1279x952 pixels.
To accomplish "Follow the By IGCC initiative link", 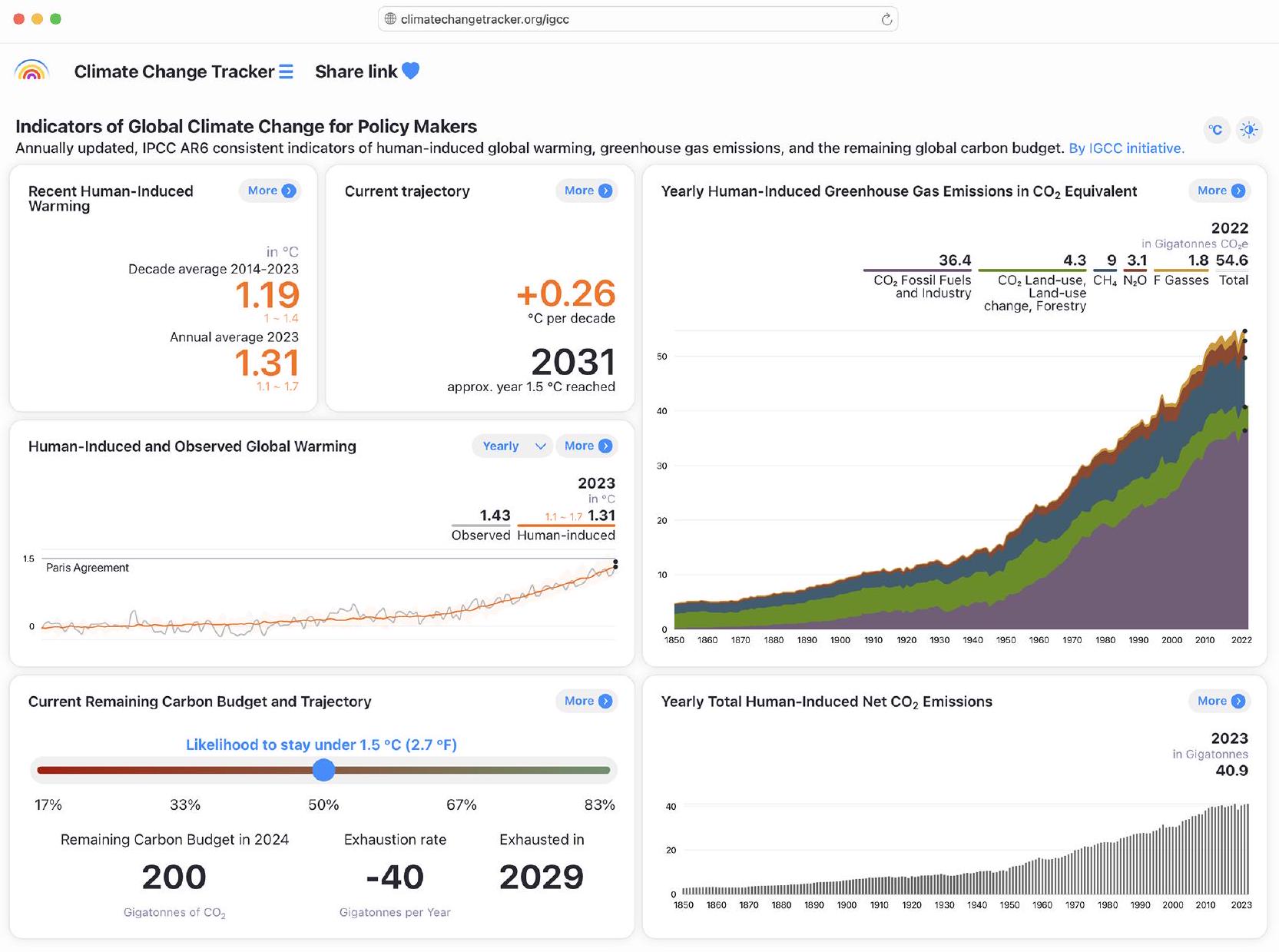I will (x=1126, y=148).
